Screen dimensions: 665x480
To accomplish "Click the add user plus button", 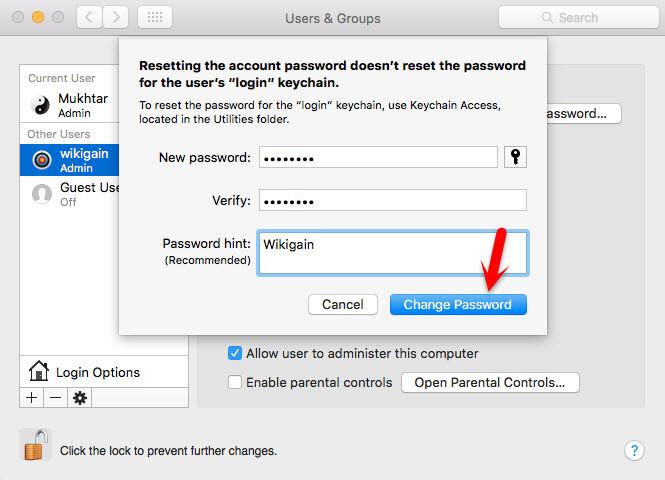I will point(31,397).
